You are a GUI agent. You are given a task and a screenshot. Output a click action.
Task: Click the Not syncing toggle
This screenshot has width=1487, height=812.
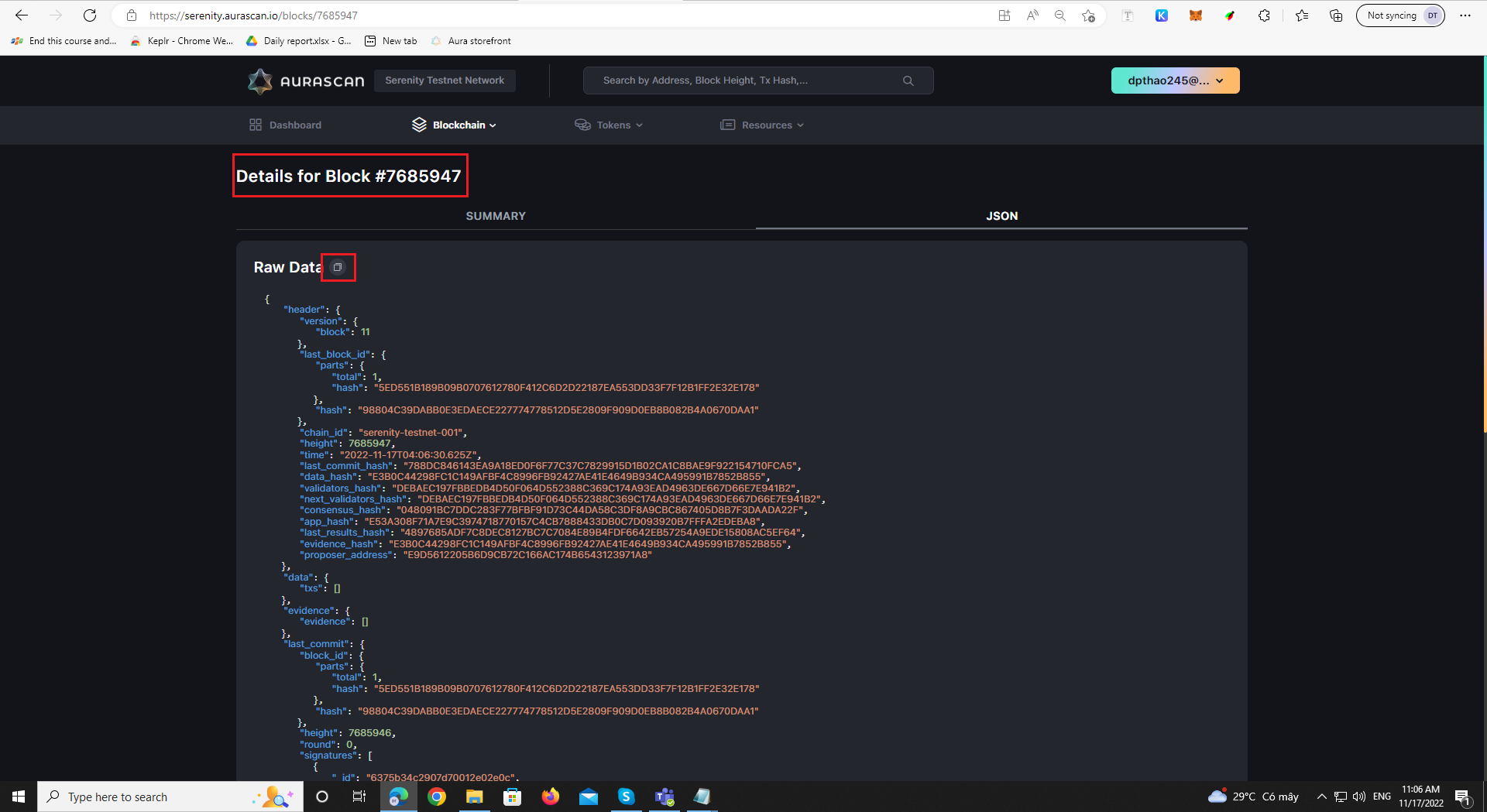pos(1400,15)
